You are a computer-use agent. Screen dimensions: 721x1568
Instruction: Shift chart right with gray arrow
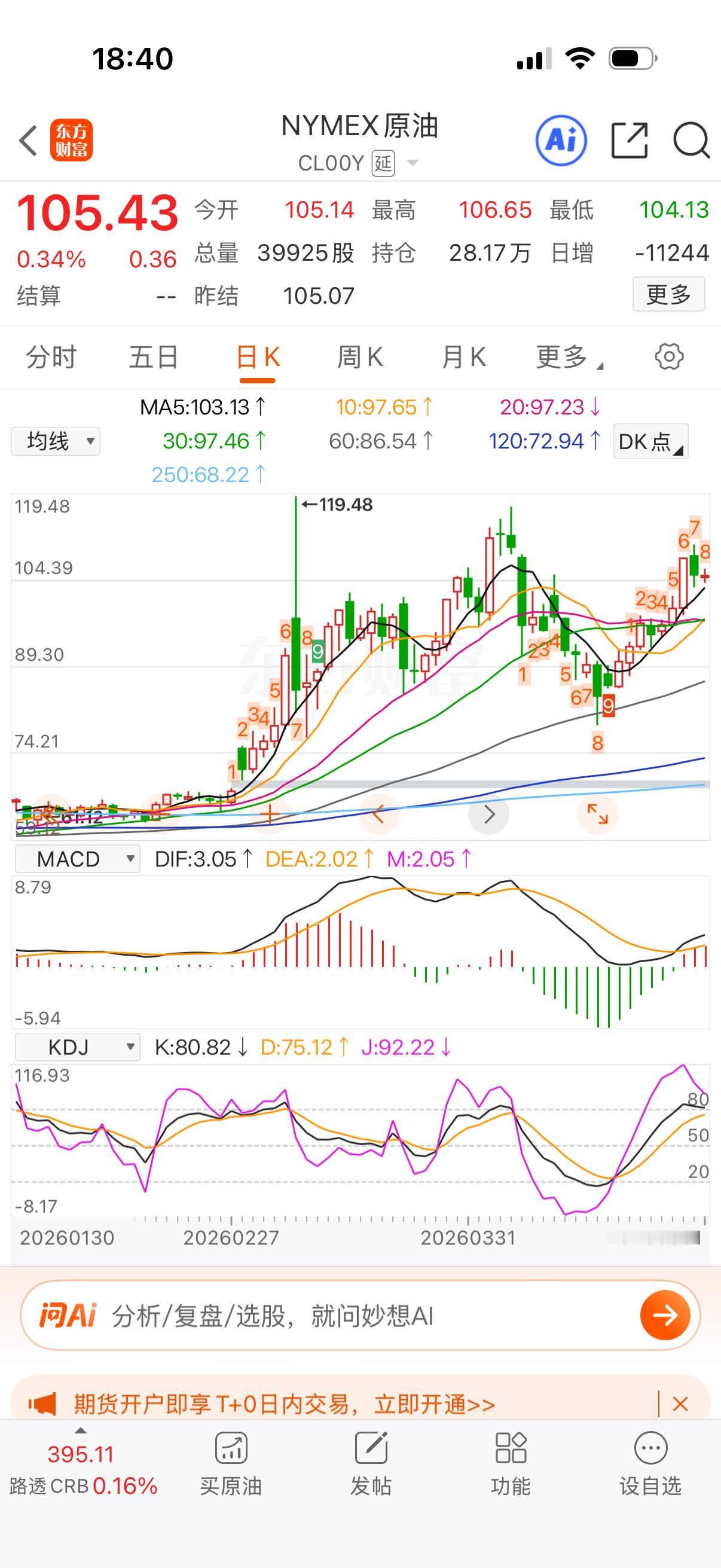[x=488, y=814]
